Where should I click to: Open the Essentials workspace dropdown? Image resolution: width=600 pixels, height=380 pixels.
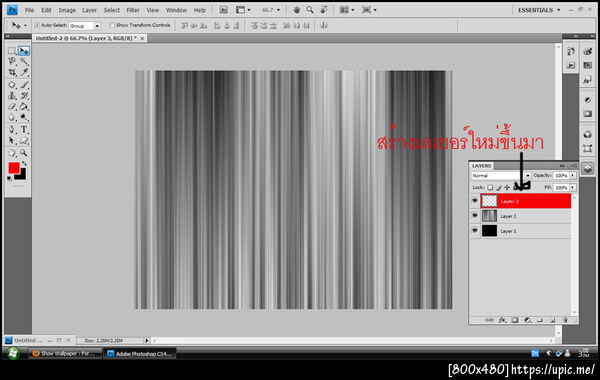point(539,10)
